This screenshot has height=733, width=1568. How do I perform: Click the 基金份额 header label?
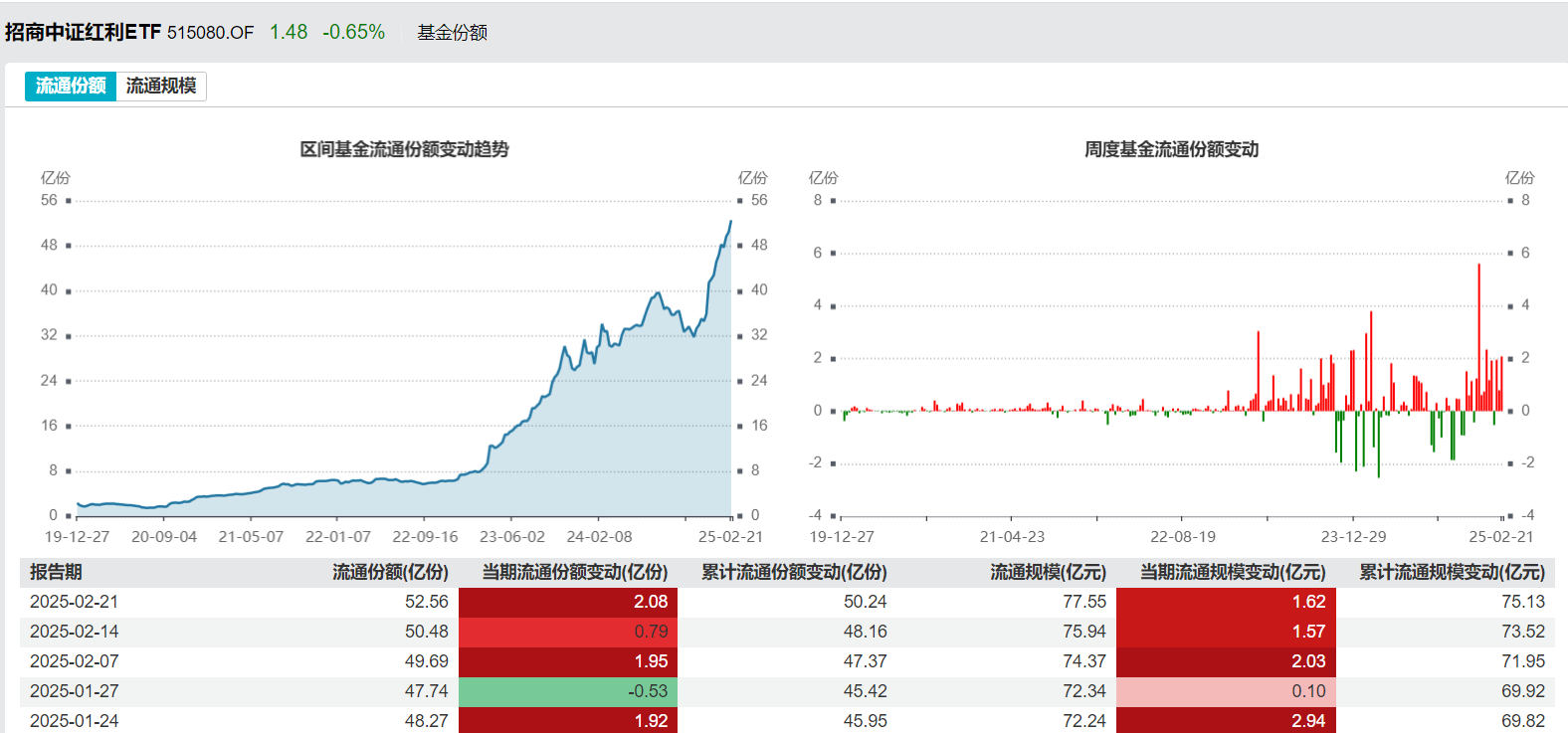tap(453, 33)
